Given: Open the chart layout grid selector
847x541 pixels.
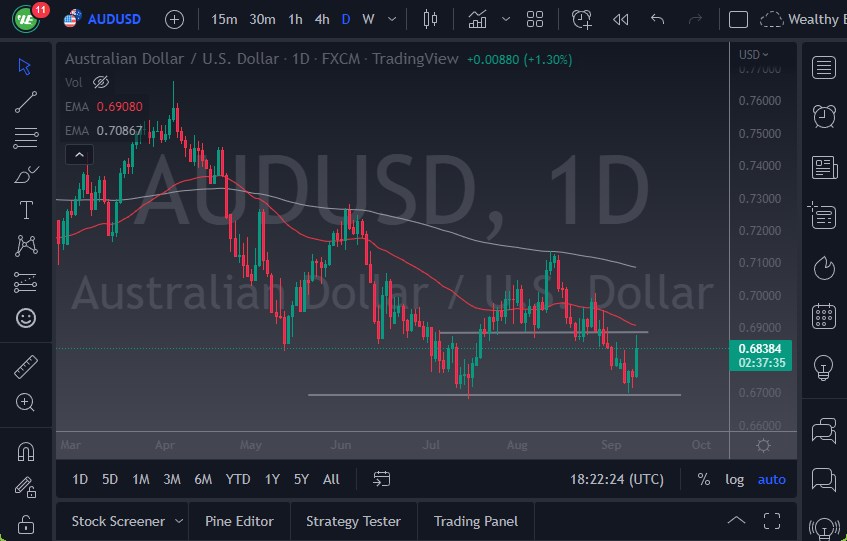Looking at the screenshot, I should (x=535, y=19).
